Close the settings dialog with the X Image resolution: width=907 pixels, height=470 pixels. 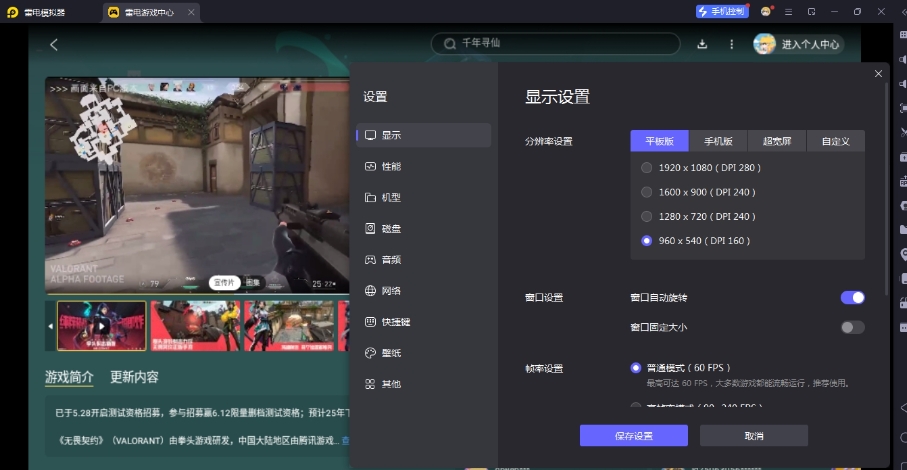click(878, 73)
